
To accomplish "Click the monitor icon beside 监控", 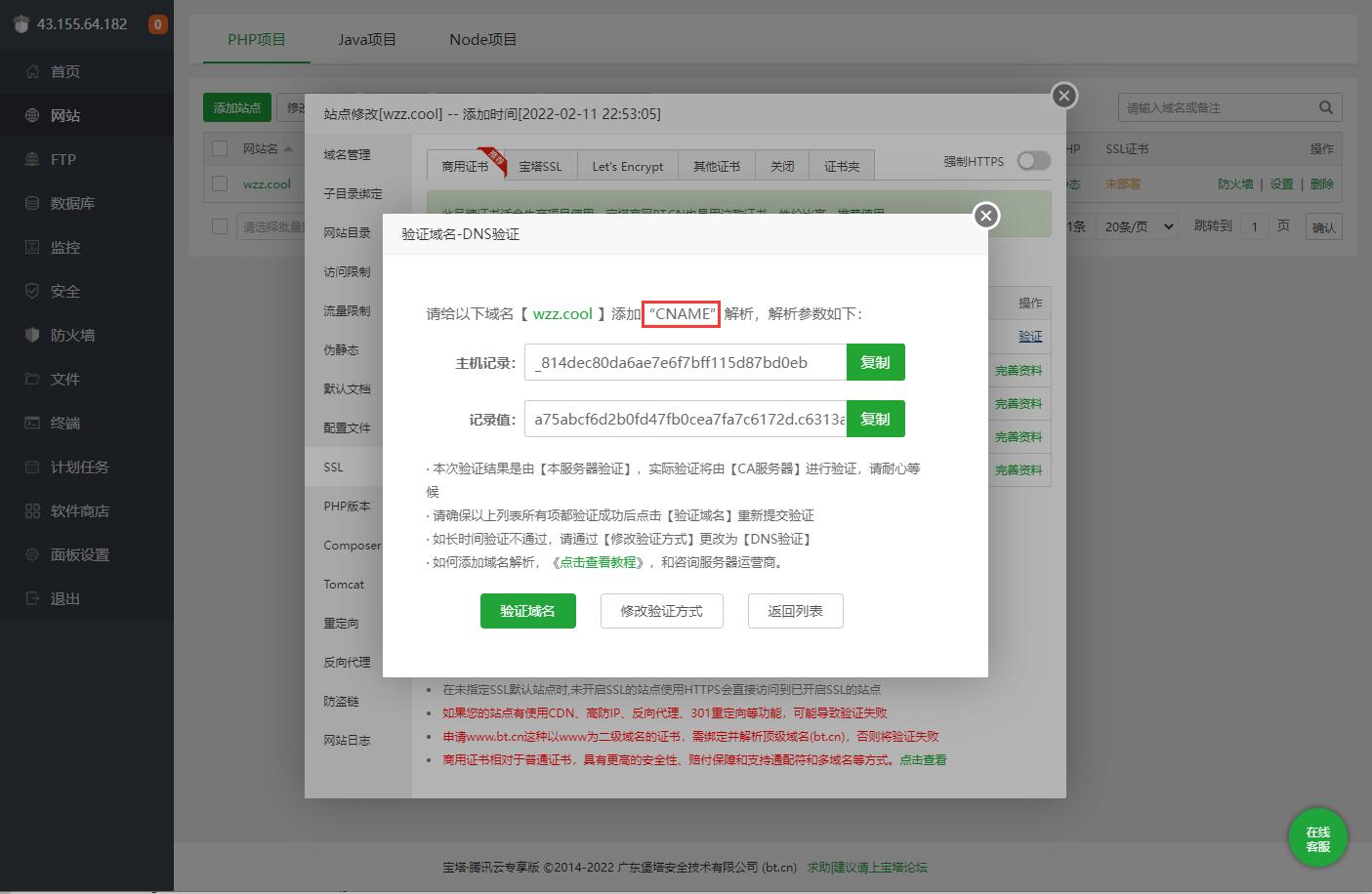I will (32, 247).
